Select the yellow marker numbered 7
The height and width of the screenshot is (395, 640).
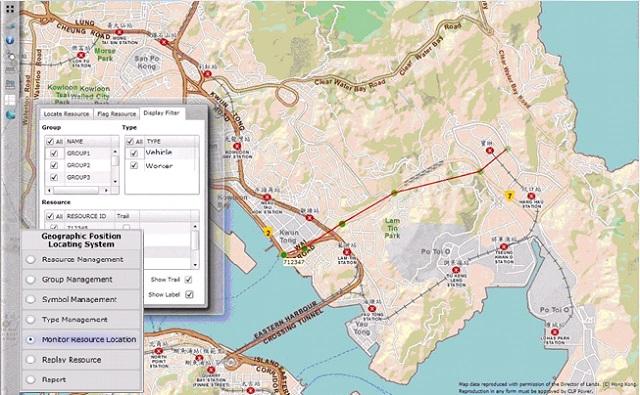pyautogui.click(x=509, y=196)
